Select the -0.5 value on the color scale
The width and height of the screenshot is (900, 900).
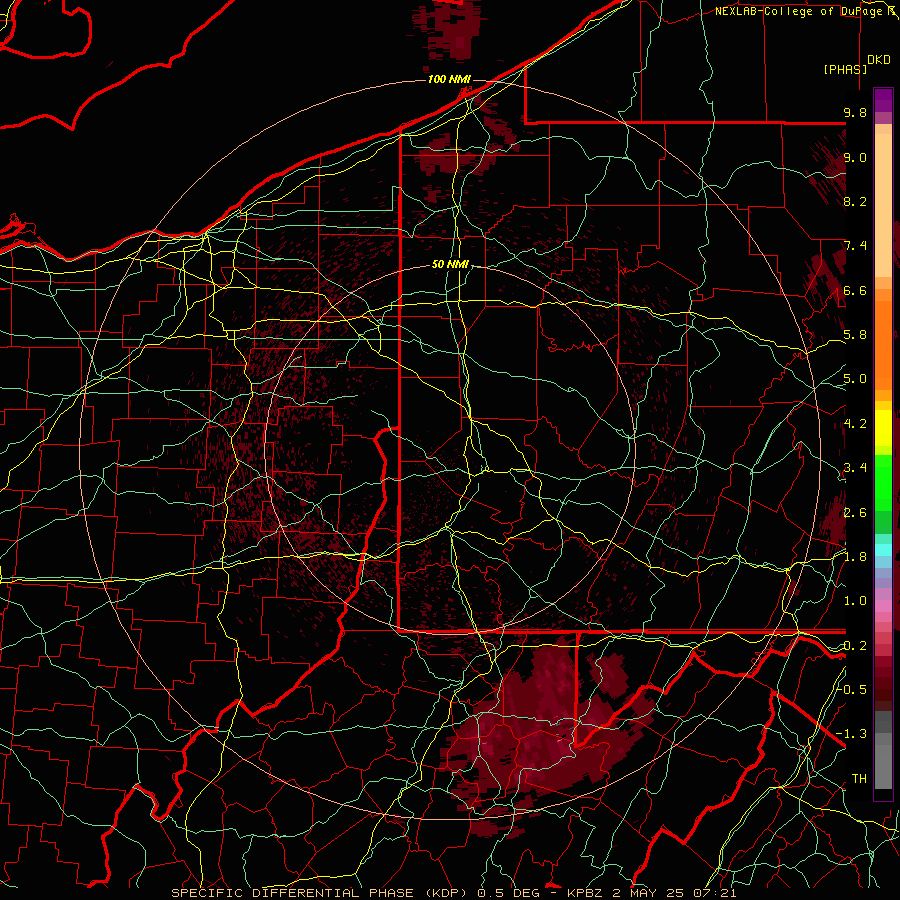point(852,689)
